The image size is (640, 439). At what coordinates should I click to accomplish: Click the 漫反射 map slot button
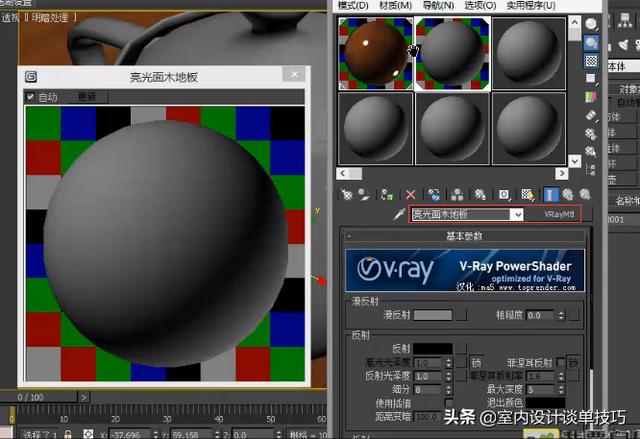(x=461, y=315)
